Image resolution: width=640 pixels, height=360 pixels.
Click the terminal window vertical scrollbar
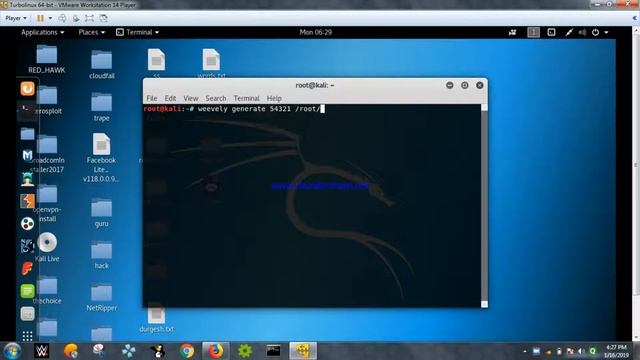pyautogui.click(x=484, y=205)
